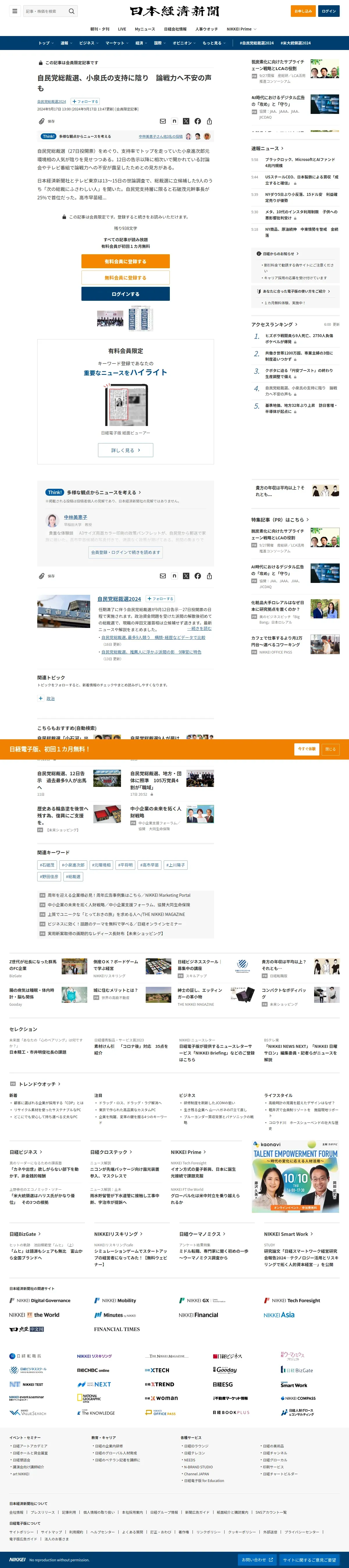The width and height of the screenshot is (349, 1568).
Task: Share by mail icon below comment box
Action: (163, 576)
